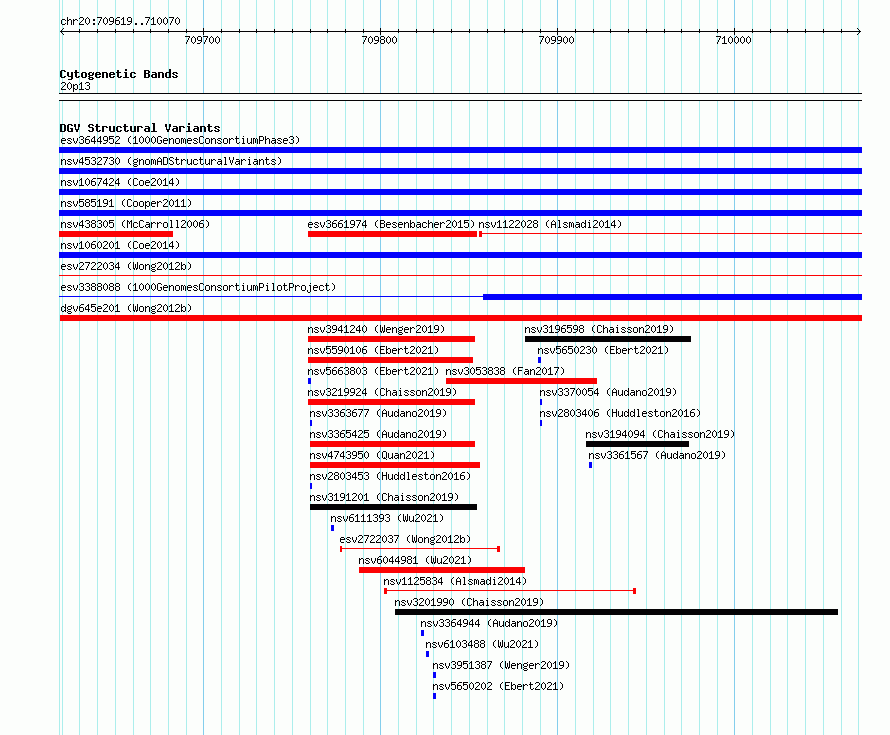
Task: Click the DGV Structural Variants track title
Action: point(140,128)
